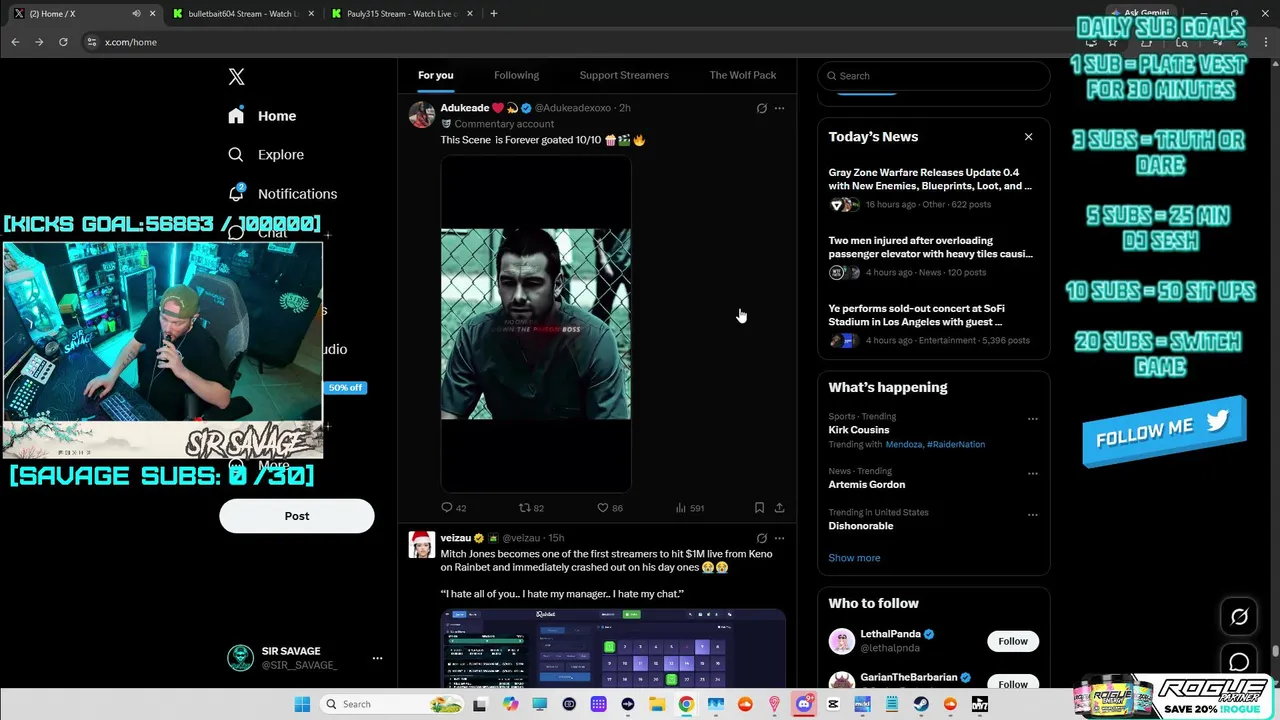
Task: Open more options for the Artemis Gordon trend
Action: [x=1033, y=473]
